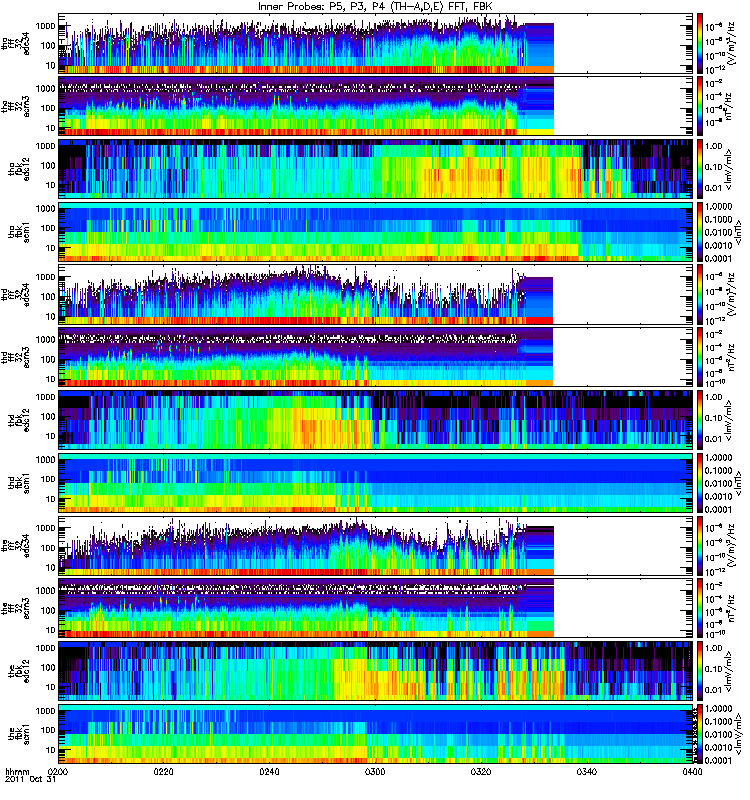750x800 pixels.
Task: Click the 'thd fff 32 scm3' y-axis label
Action: tap(15, 357)
